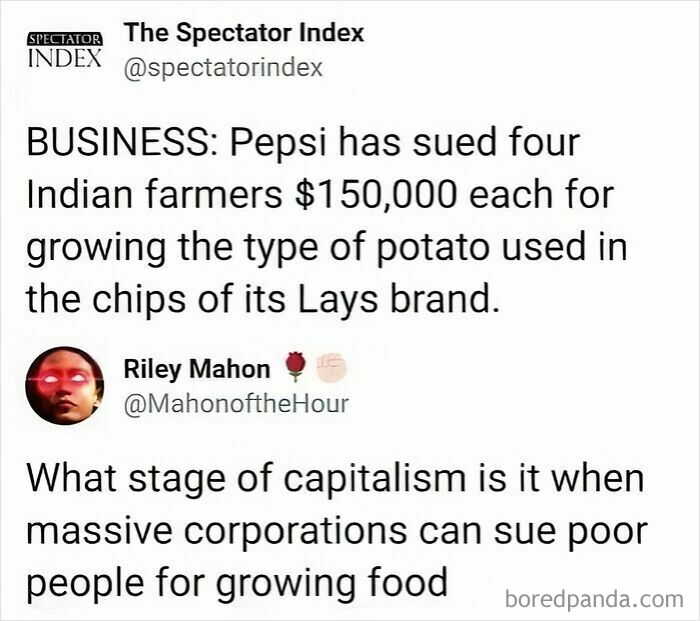The height and width of the screenshot is (621, 700).
Task: Visit the @MahonoftheHour handle
Action: 236,404
